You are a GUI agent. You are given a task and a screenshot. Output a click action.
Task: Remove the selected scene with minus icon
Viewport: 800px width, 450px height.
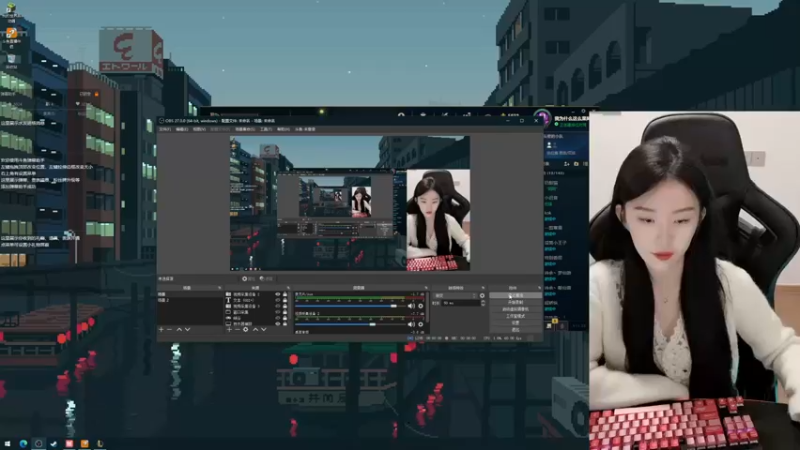pyautogui.click(x=169, y=330)
